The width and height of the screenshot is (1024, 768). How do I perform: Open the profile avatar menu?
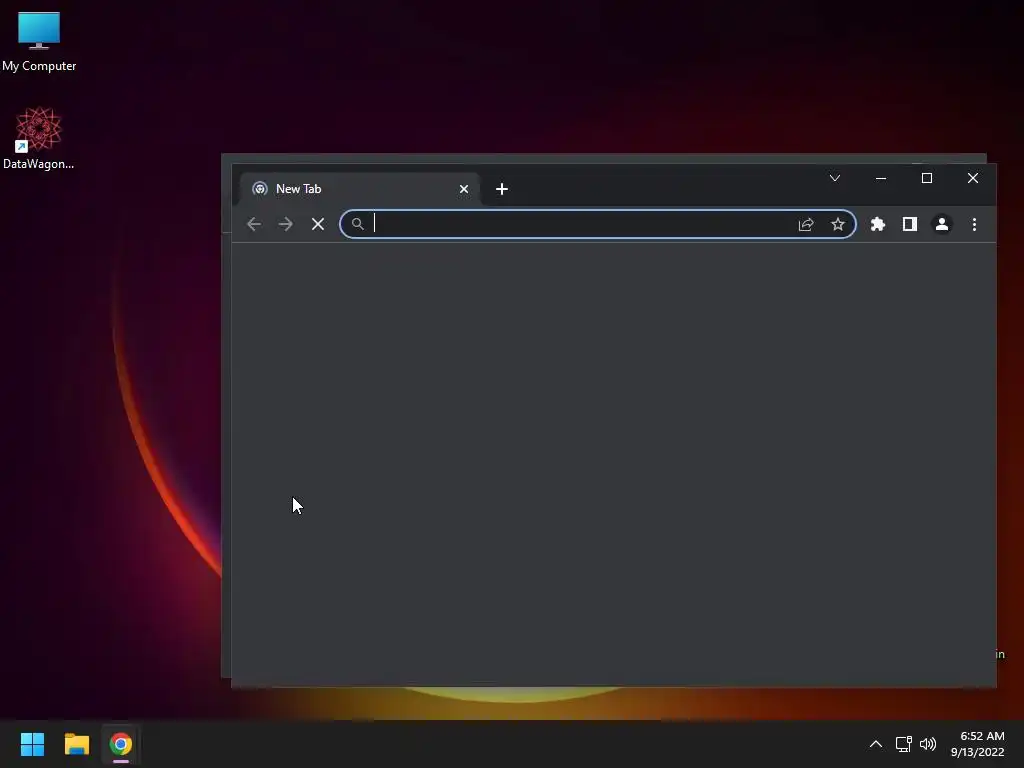pos(942,224)
